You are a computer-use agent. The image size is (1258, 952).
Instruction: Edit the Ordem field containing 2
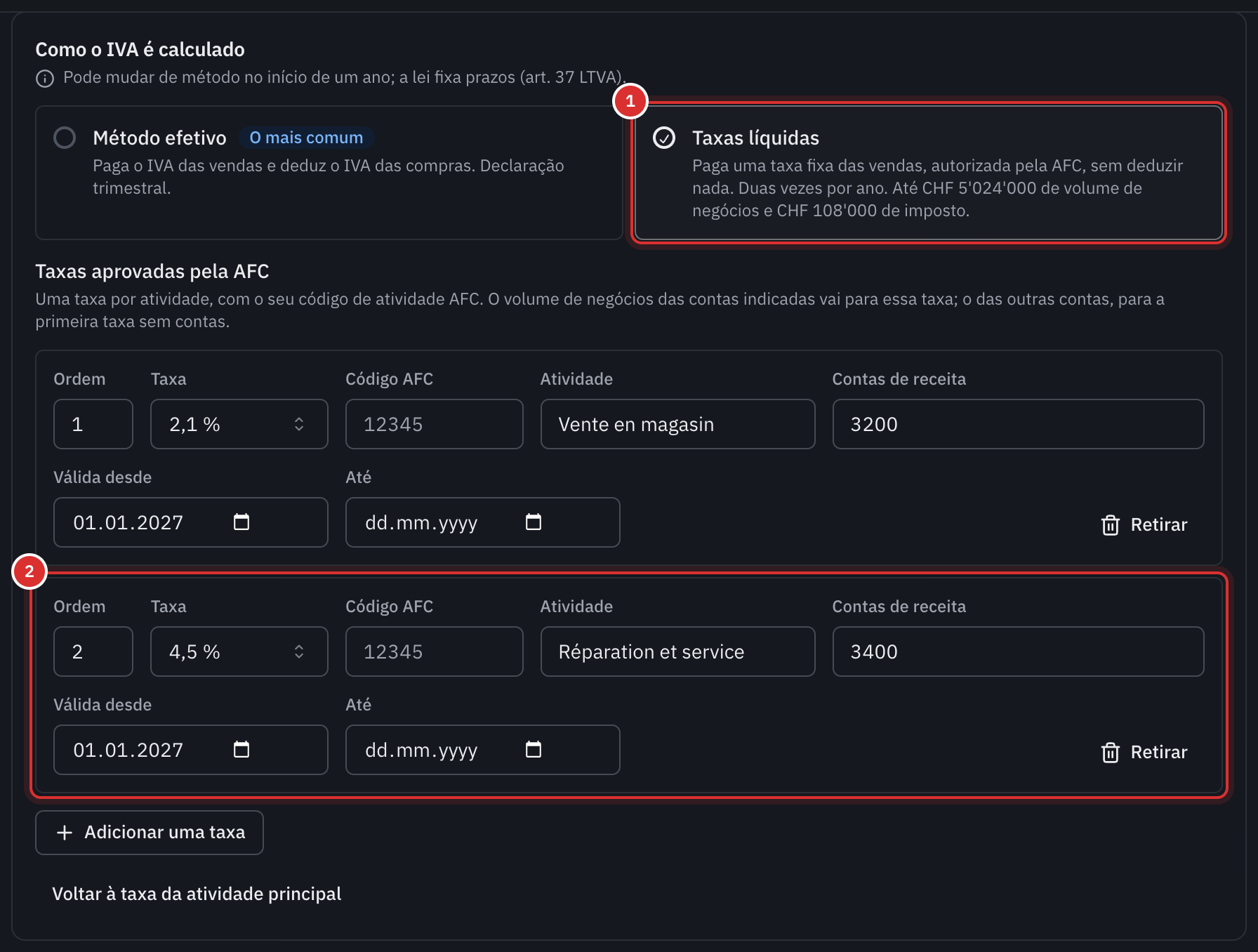pyautogui.click(x=93, y=652)
